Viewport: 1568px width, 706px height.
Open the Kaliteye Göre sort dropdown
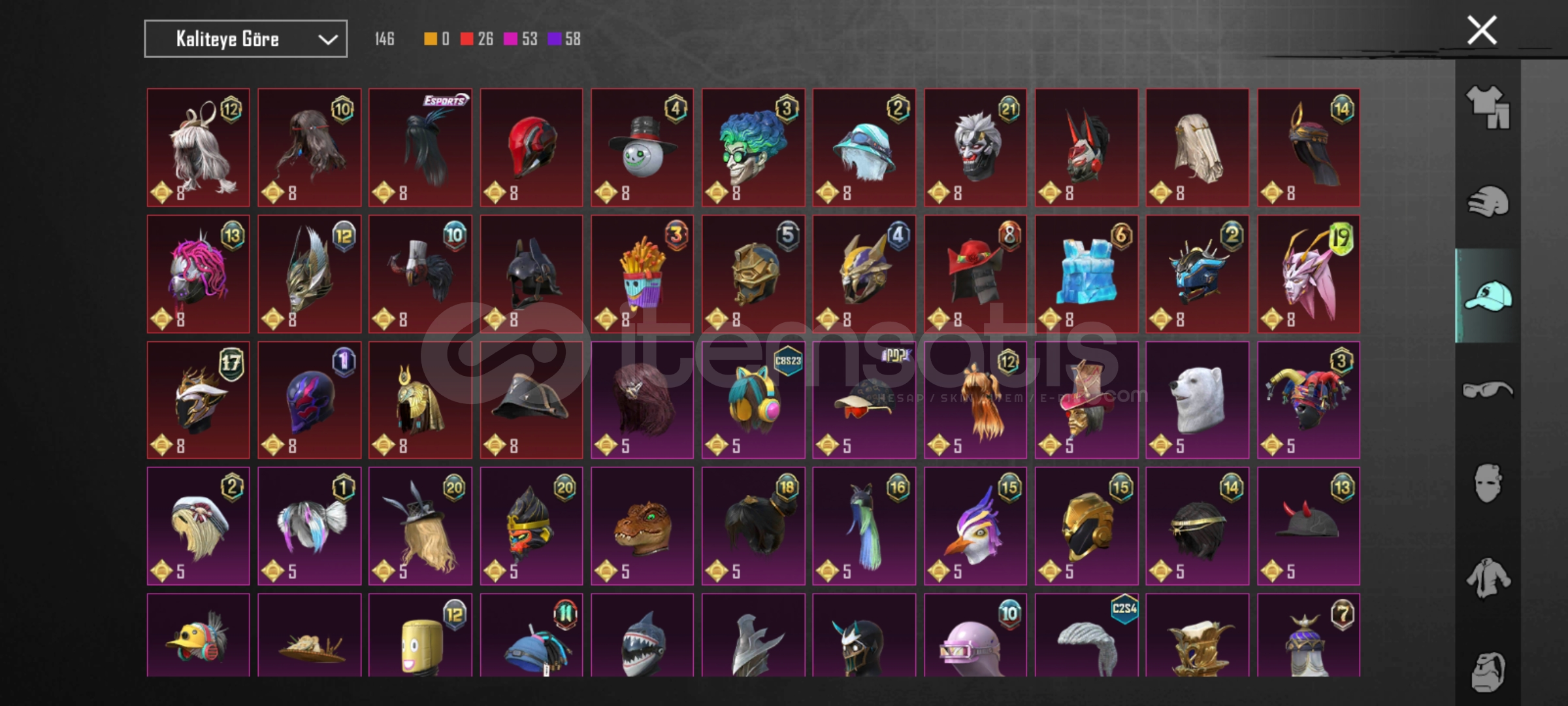[246, 39]
